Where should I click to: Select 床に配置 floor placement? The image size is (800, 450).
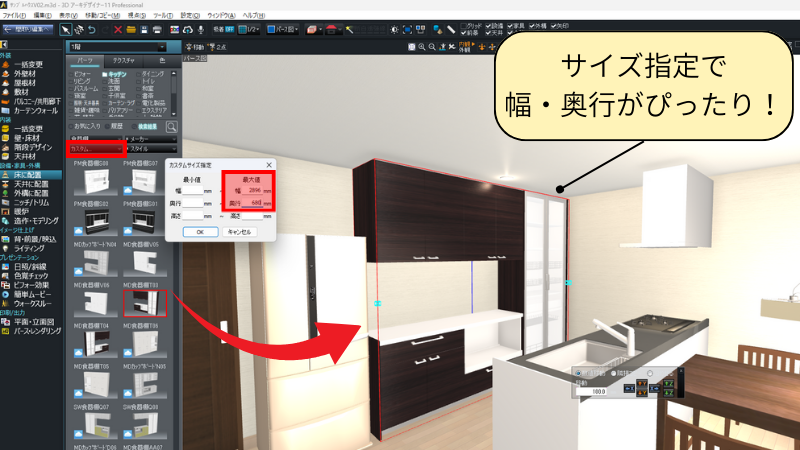(x=28, y=175)
